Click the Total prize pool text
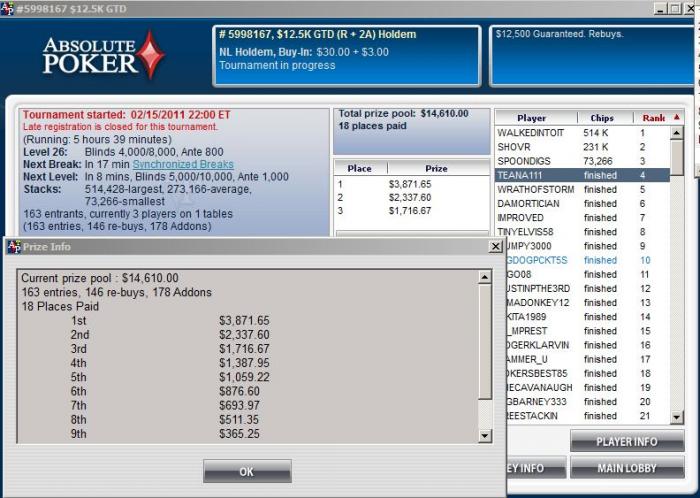The width and height of the screenshot is (700, 498). pos(403,113)
